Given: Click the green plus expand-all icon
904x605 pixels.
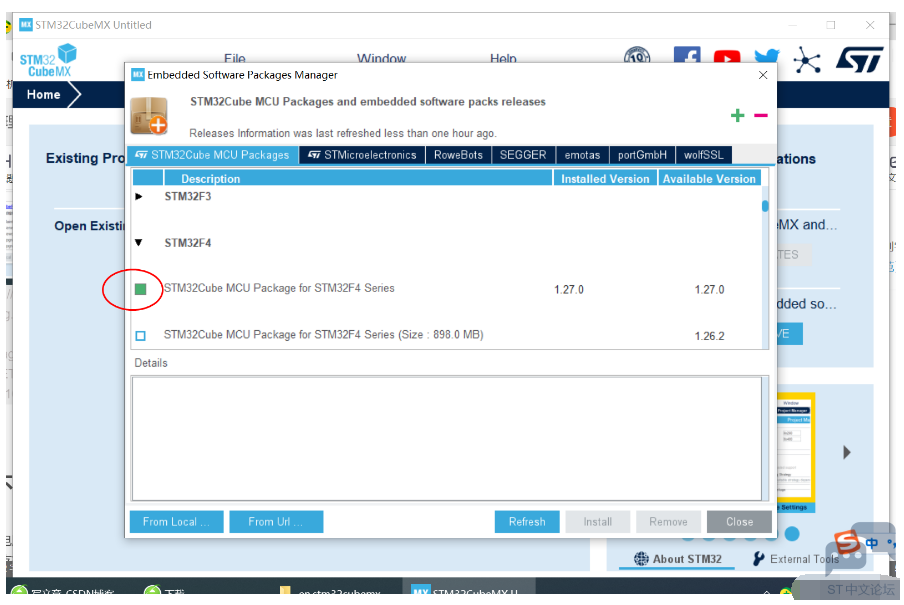Looking at the screenshot, I should coord(737,116).
